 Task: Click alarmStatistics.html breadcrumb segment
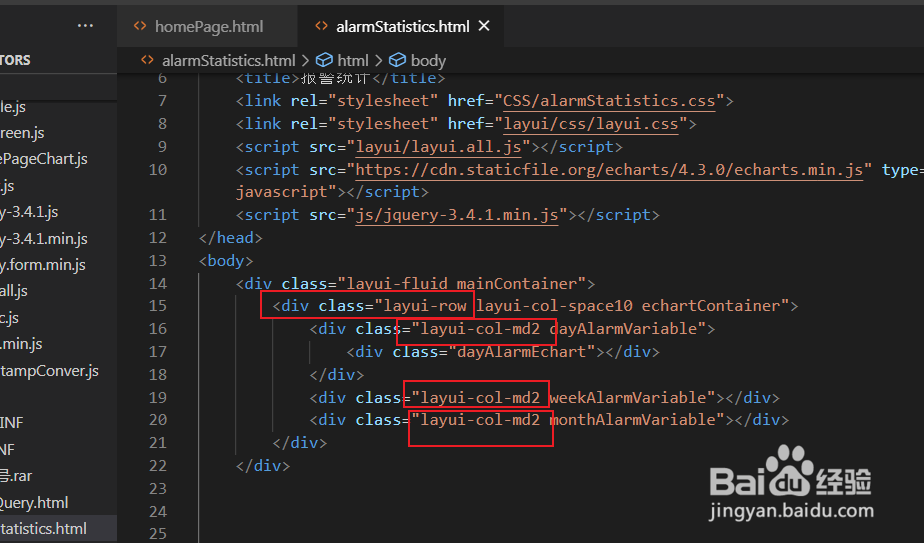click(x=229, y=61)
